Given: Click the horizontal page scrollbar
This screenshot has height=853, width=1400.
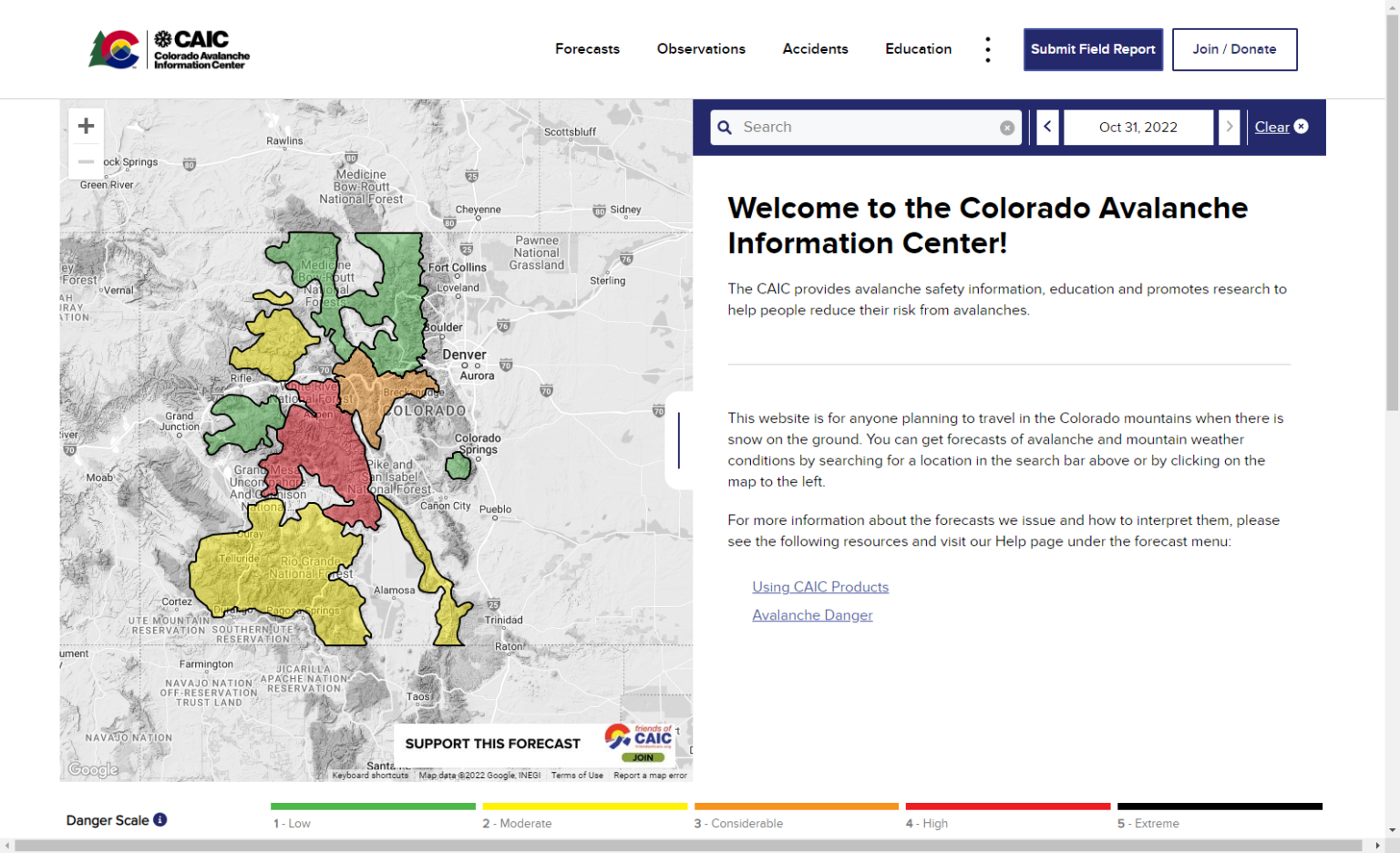Looking at the screenshot, I should 688,846.
